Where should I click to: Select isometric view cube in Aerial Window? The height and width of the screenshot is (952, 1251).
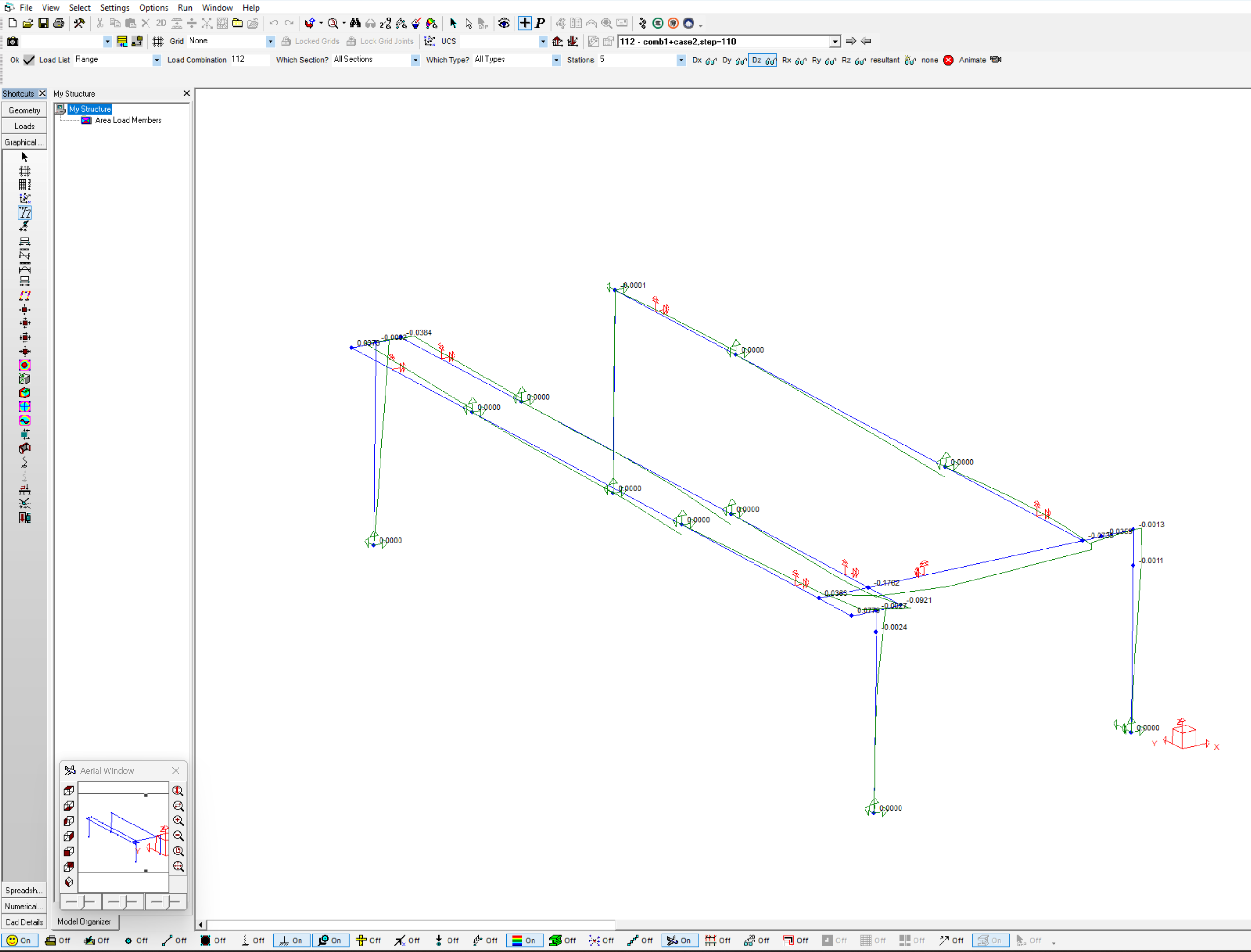point(68,882)
